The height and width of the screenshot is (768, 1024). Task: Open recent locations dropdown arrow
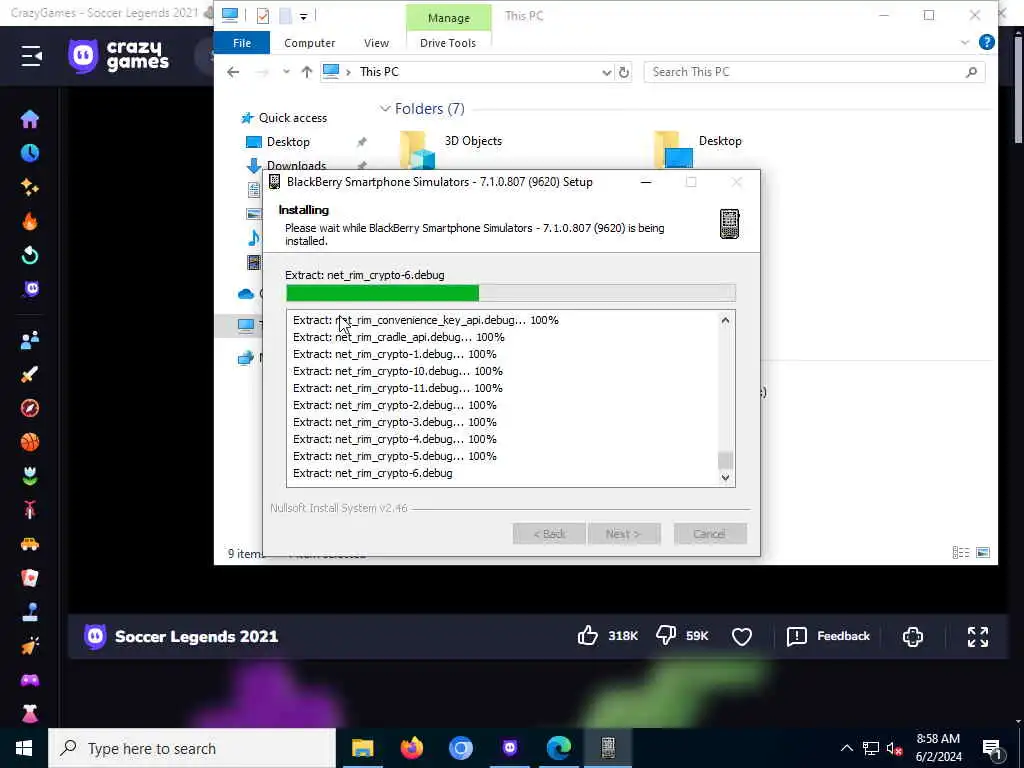tap(286, 72)
